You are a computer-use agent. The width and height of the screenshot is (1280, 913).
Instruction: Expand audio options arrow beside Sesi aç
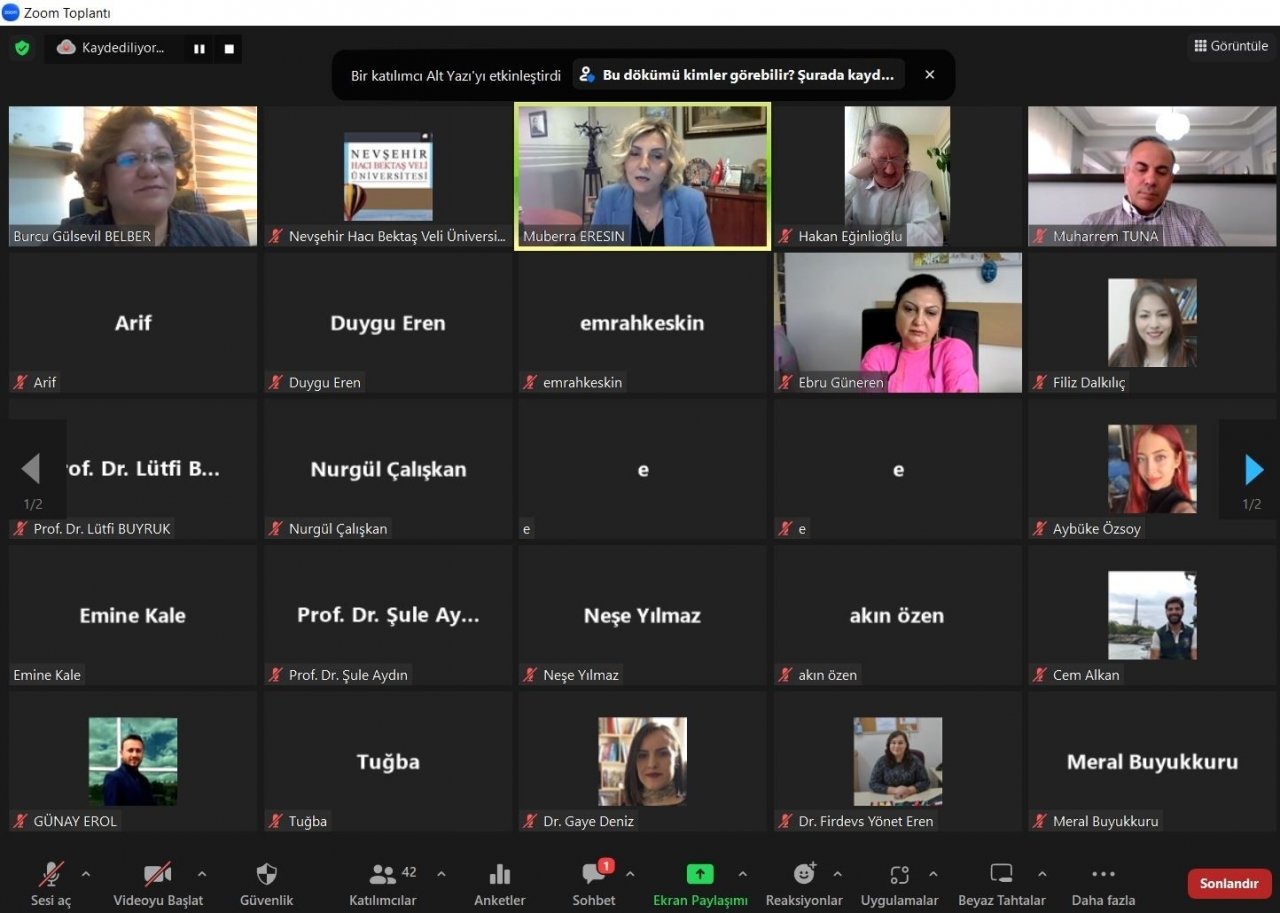(x=86, y=874)
